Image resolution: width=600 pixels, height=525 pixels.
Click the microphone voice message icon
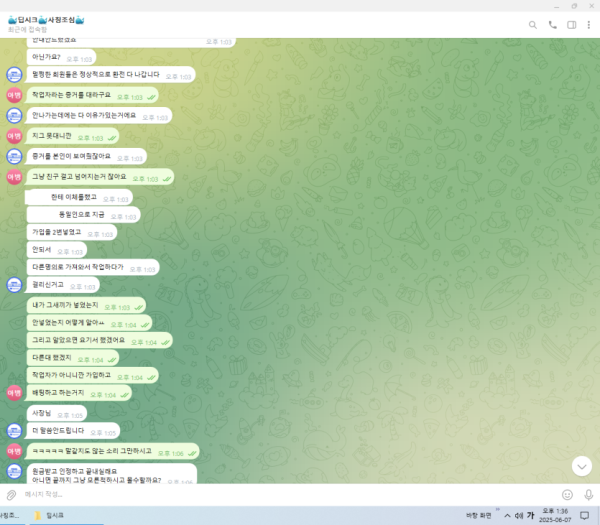click(x=589, y=495)
